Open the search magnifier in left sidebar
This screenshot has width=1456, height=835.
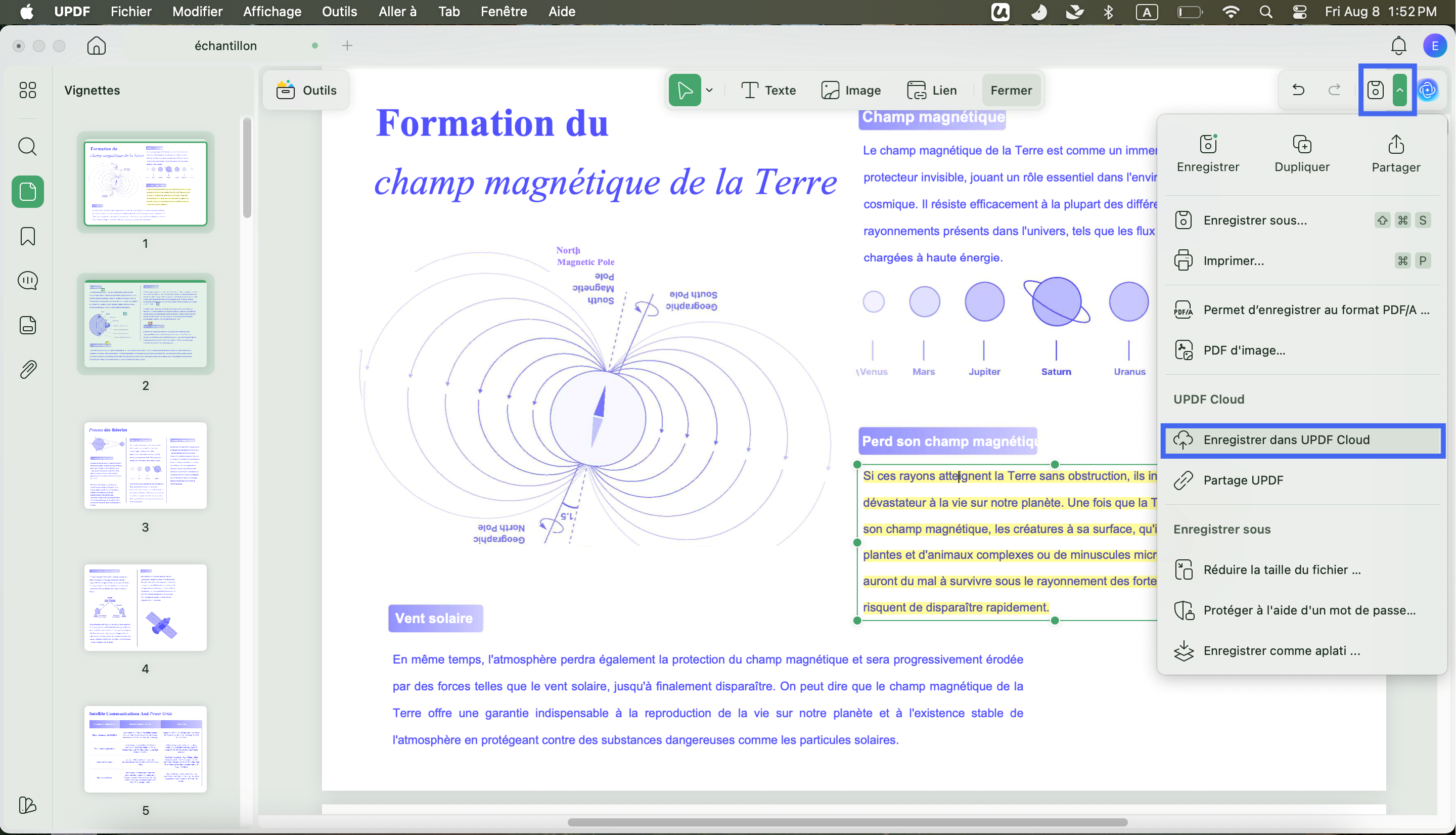27,147
